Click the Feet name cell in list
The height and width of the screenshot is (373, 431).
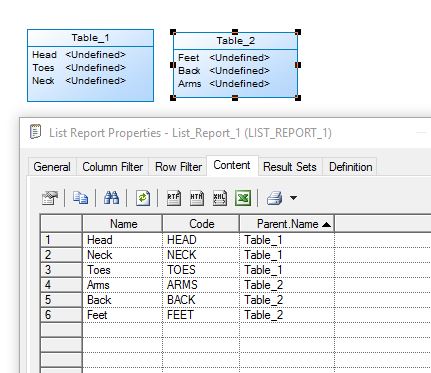(122, 315)
